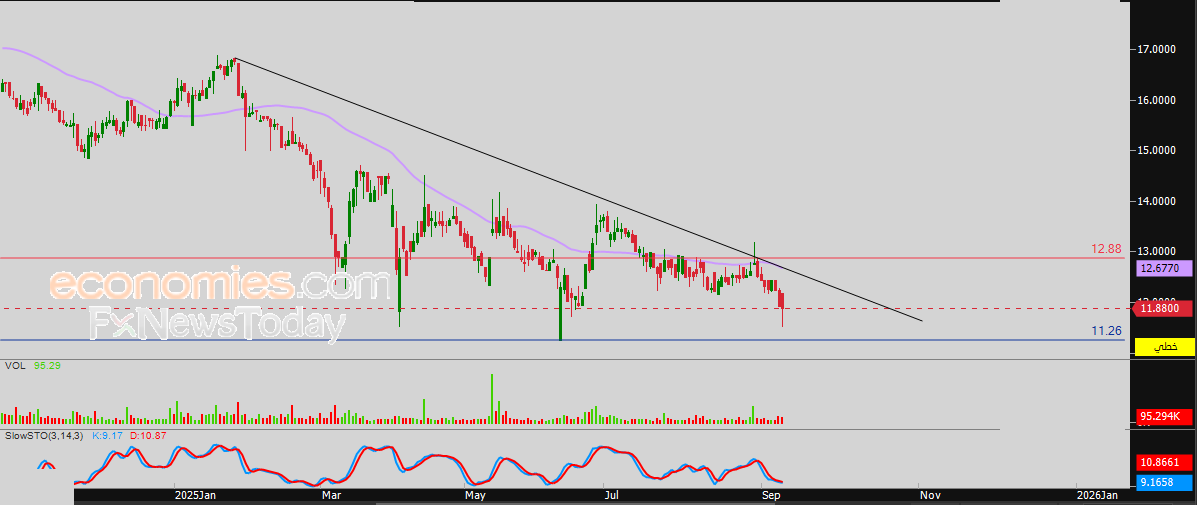Click the K:9.17 stochastic reading

[x=107, y=436]
